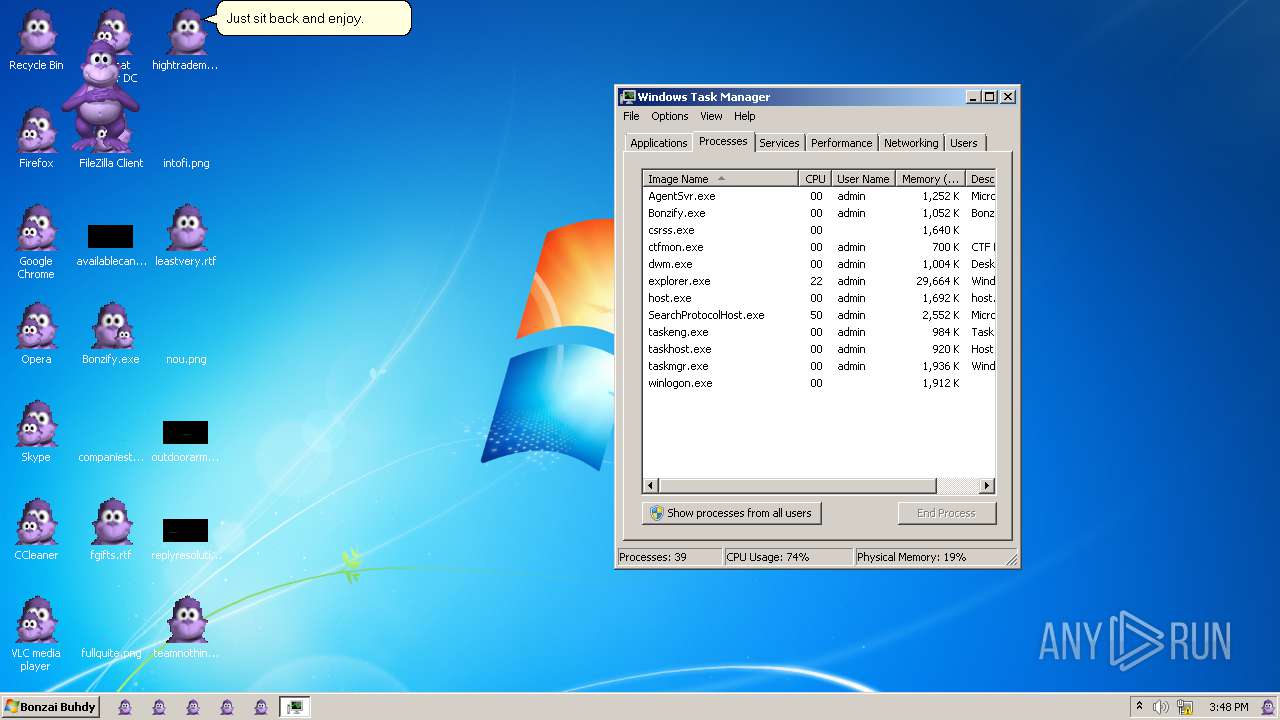Open the Bonzai Buhdy Start button
Viewport: 1280px width, 720px height.
point(50,707)
